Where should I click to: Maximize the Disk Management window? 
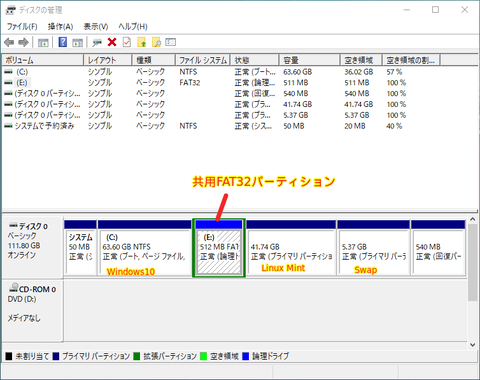tap(435, 10)
